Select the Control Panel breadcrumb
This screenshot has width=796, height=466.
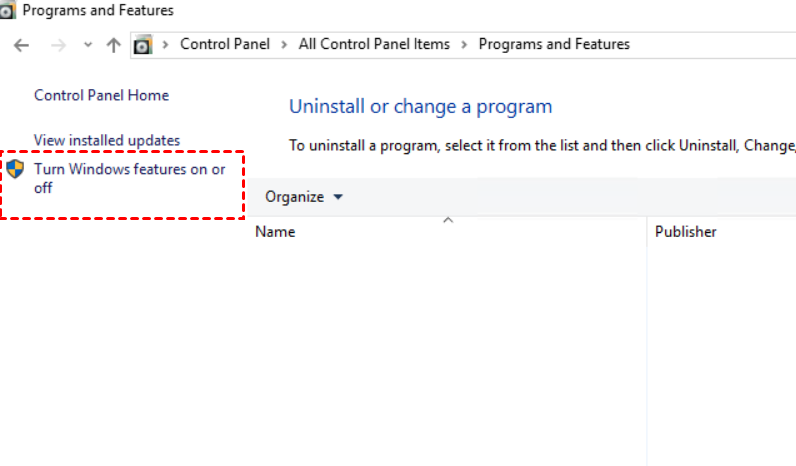point(225,45)
